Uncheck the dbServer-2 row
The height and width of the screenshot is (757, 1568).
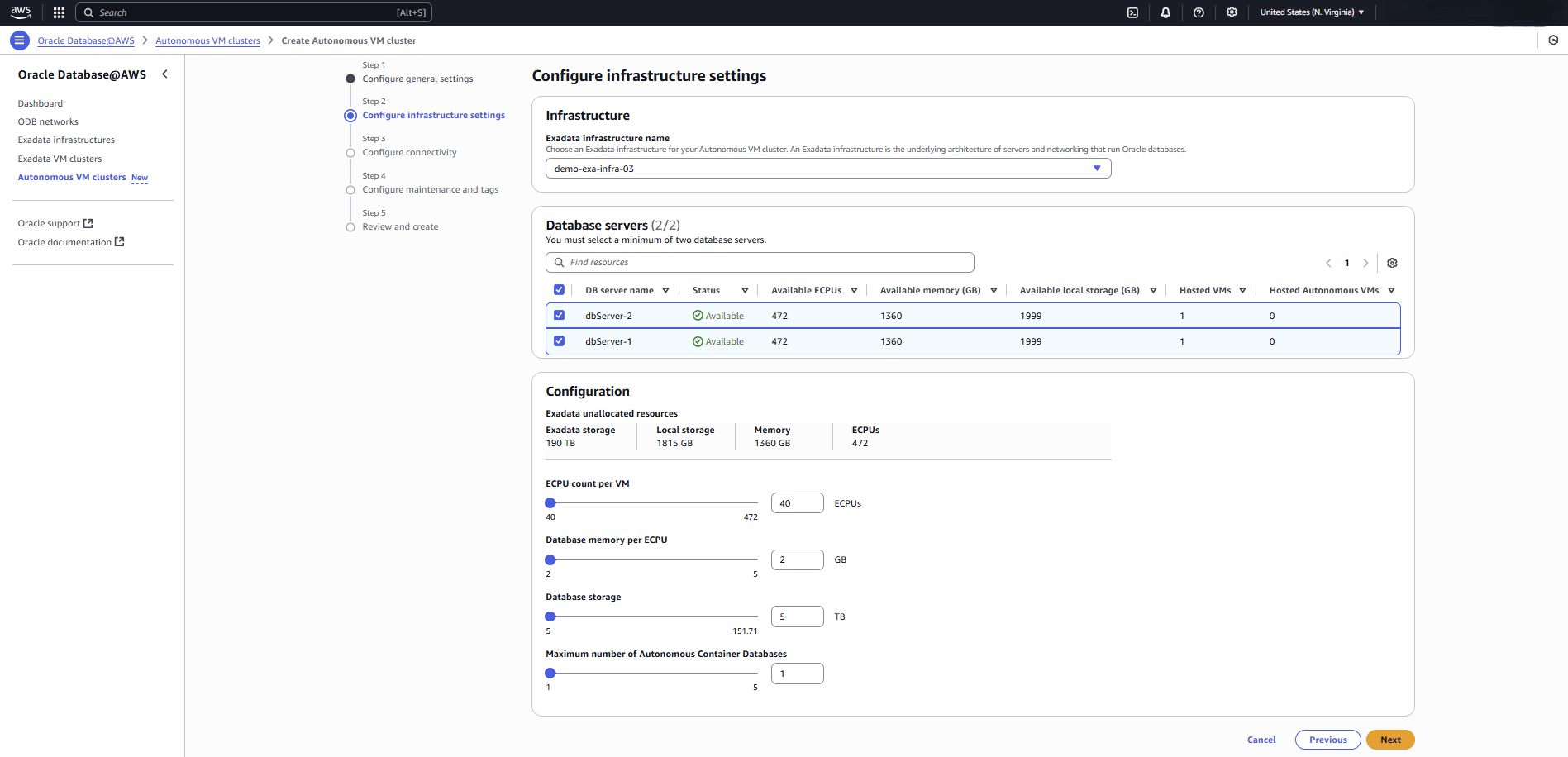click(x=560, y=315)
